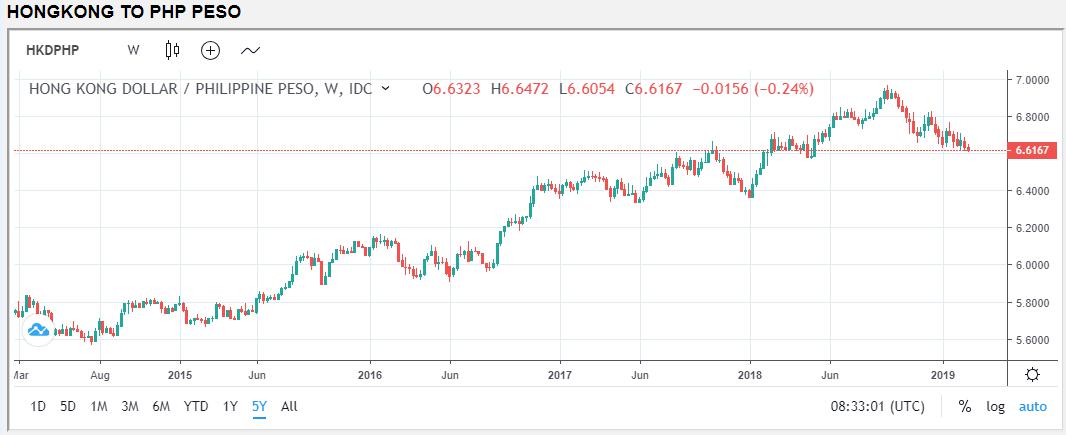Toggle percent scale mode

[x=964, y=407]
